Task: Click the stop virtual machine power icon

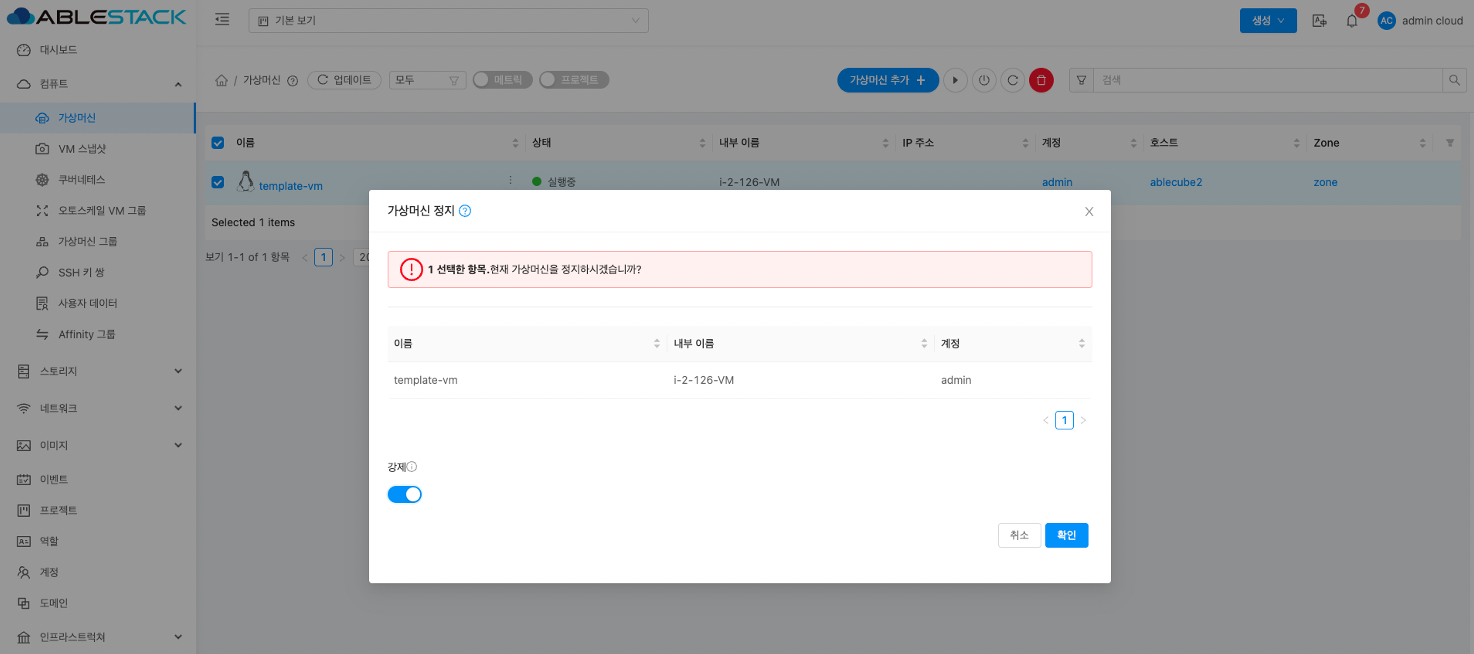Action: click(x=984, y=80)
